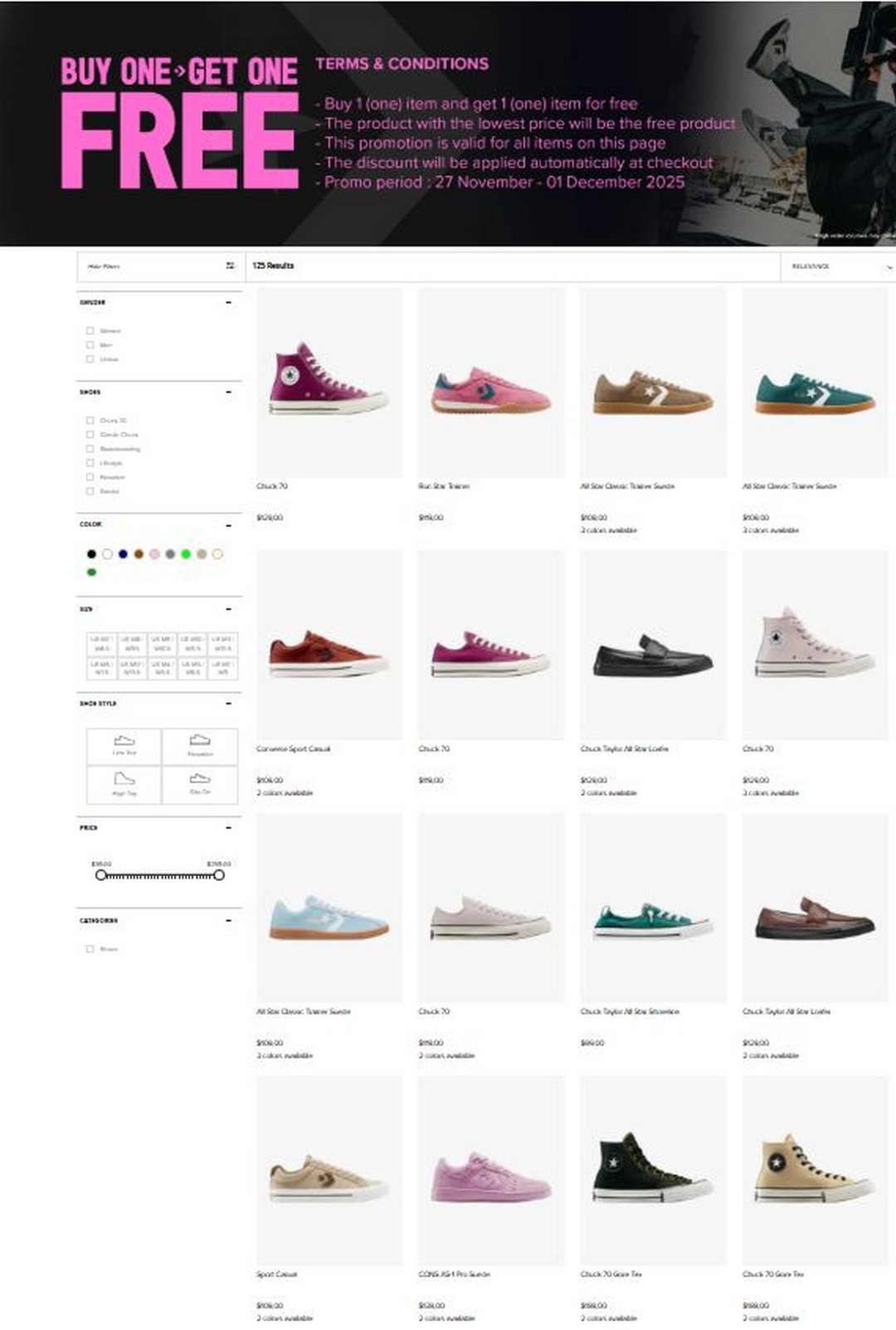
Task: Open the pink Run Star Trainer product image
Action: coord(491,382)
